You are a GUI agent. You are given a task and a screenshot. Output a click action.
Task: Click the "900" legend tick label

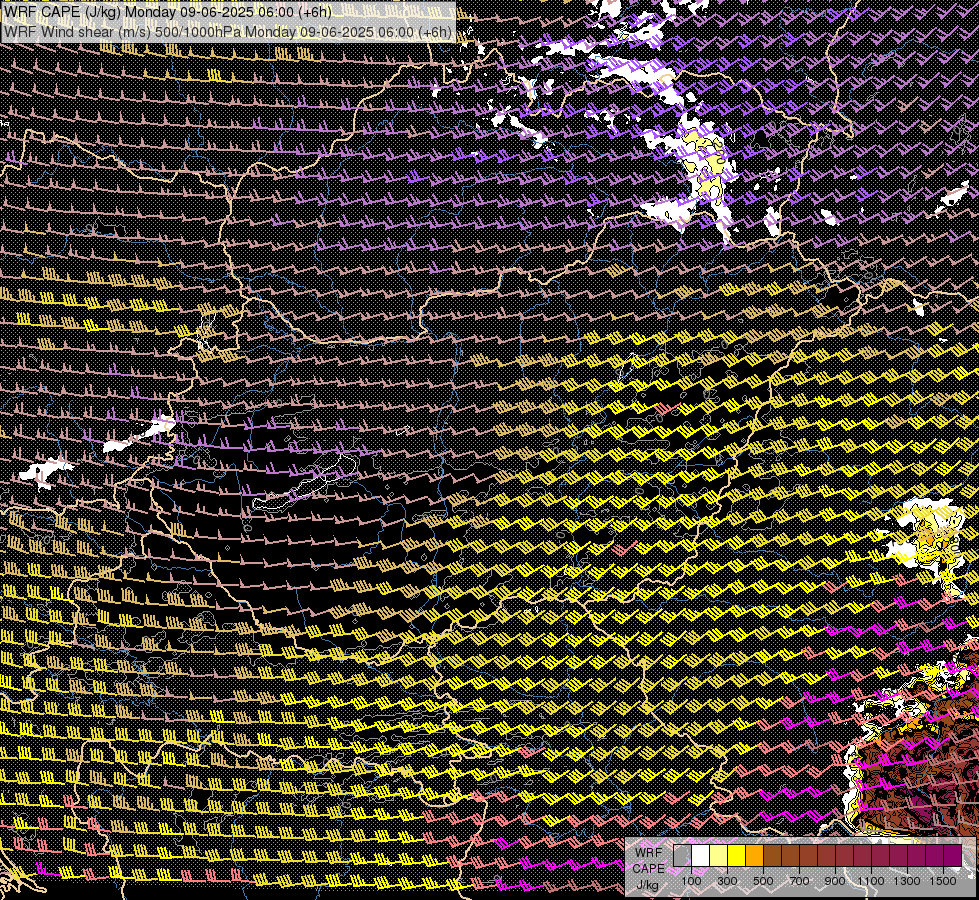pos(835,881)
